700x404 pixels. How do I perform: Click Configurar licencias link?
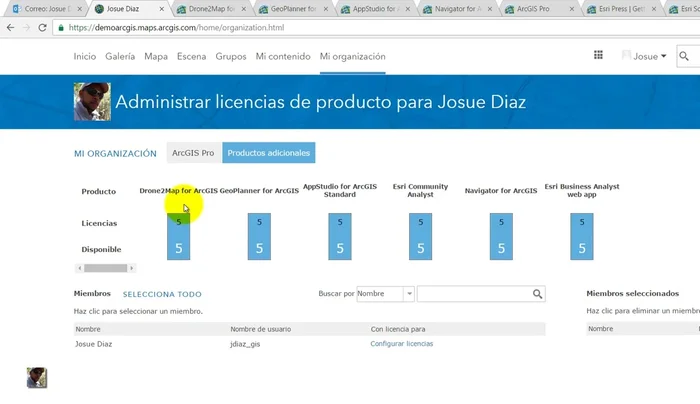coord(402,344)
